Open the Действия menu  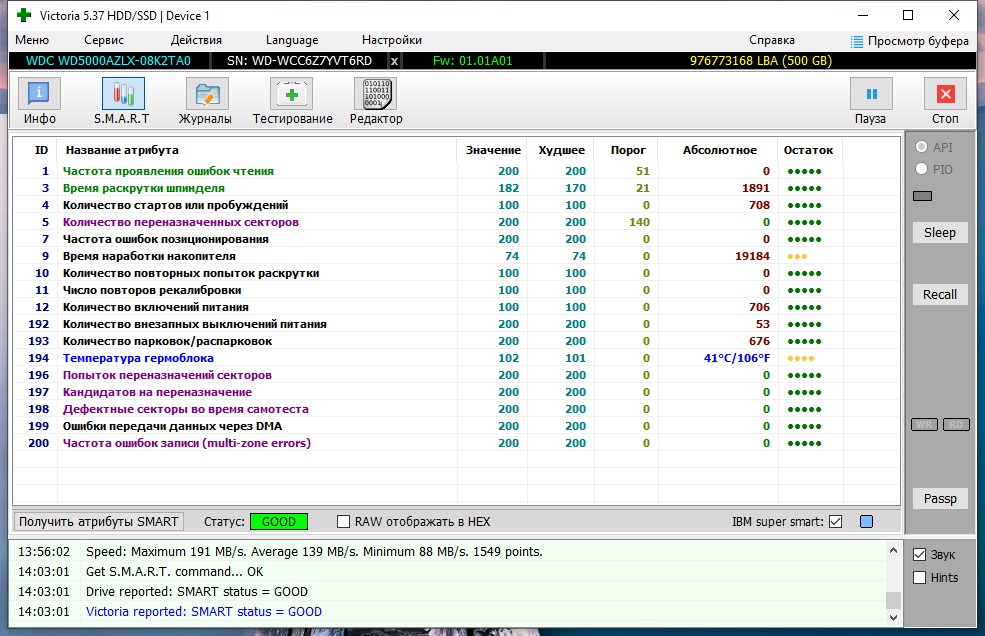(x=196, y=40)
